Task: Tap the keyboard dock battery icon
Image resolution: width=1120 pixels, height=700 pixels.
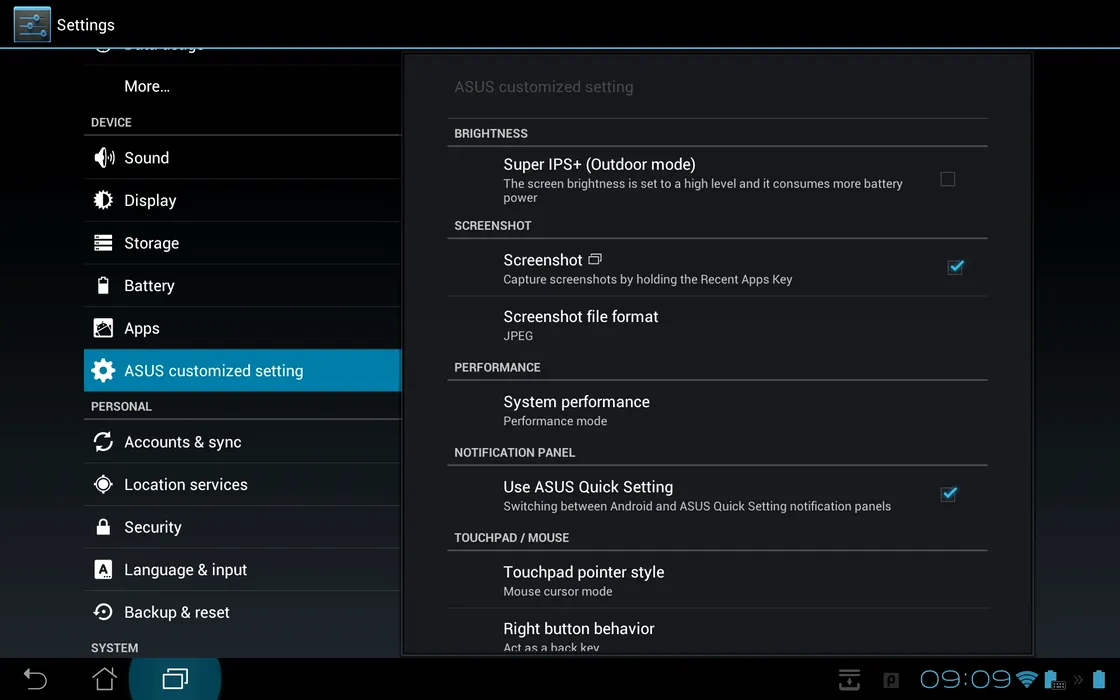Action: (x=1054, y=679)
